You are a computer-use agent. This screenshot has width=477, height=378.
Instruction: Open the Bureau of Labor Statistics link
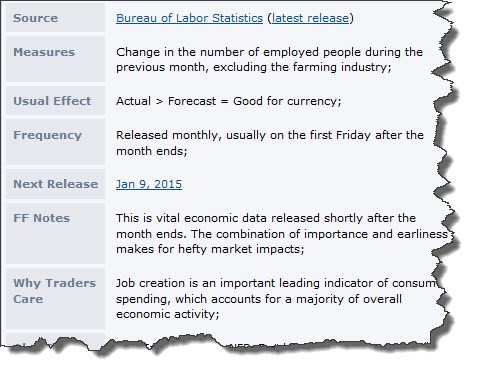189,18
